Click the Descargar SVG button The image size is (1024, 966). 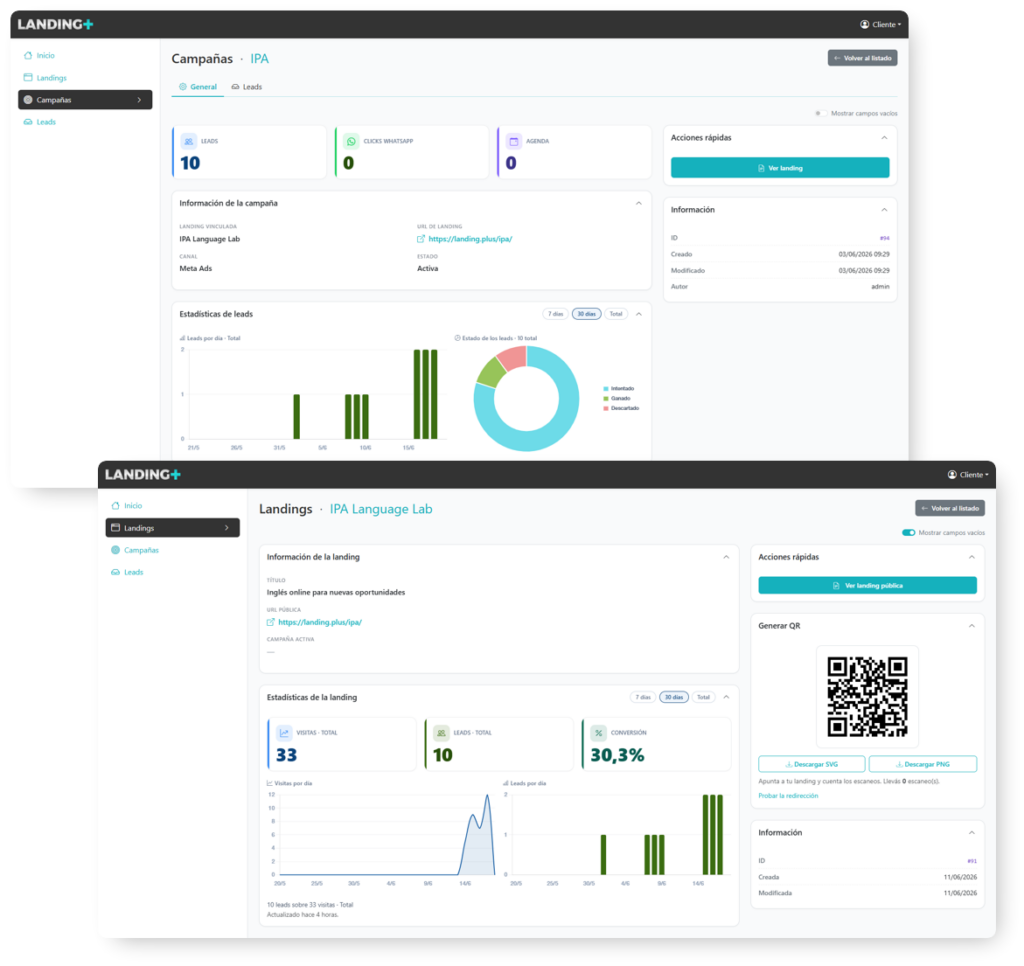tap(812, 764)
